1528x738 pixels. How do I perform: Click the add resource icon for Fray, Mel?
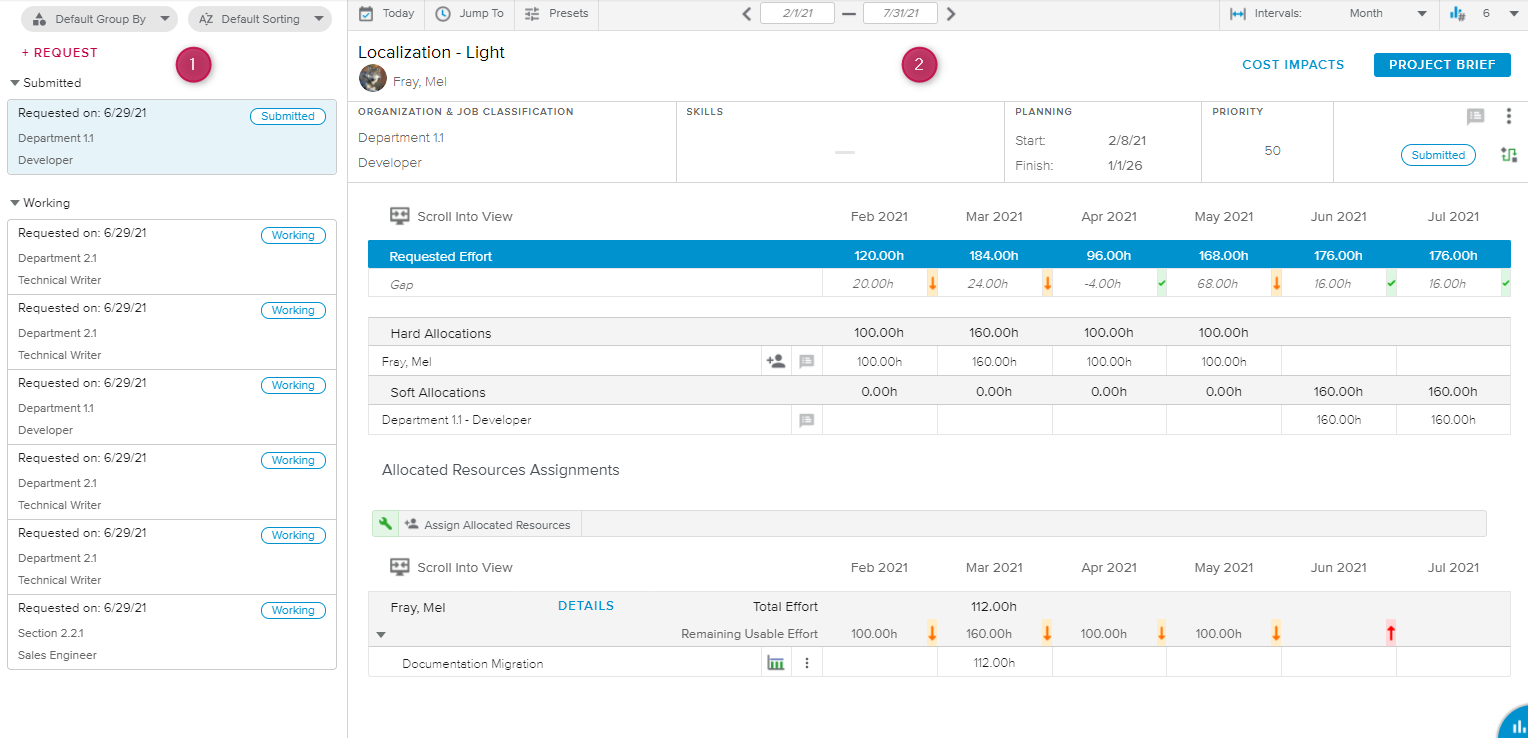(775, 362)
